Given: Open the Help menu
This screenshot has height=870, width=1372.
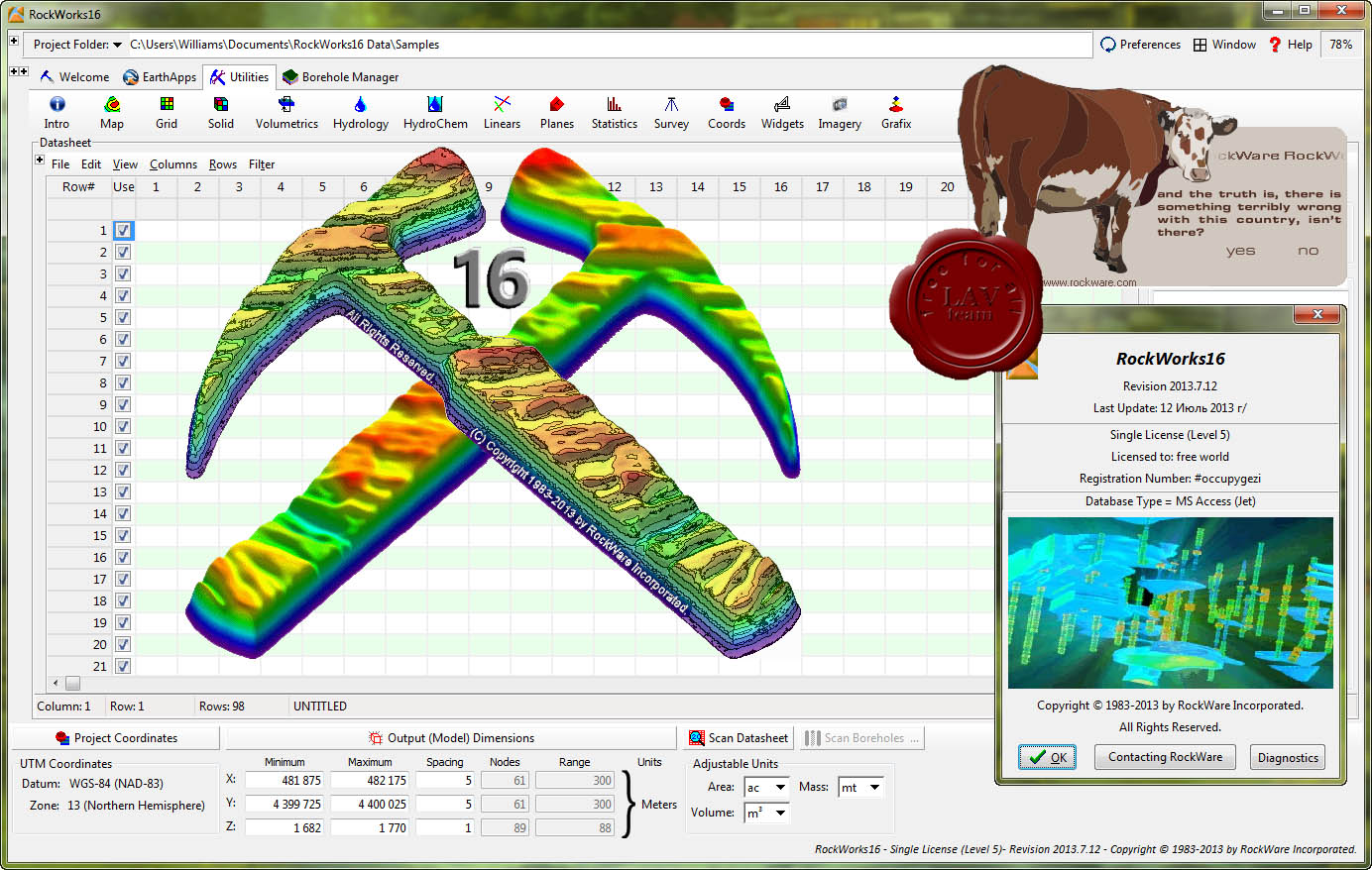Looking at the screenshot, I should point(1290,45).
